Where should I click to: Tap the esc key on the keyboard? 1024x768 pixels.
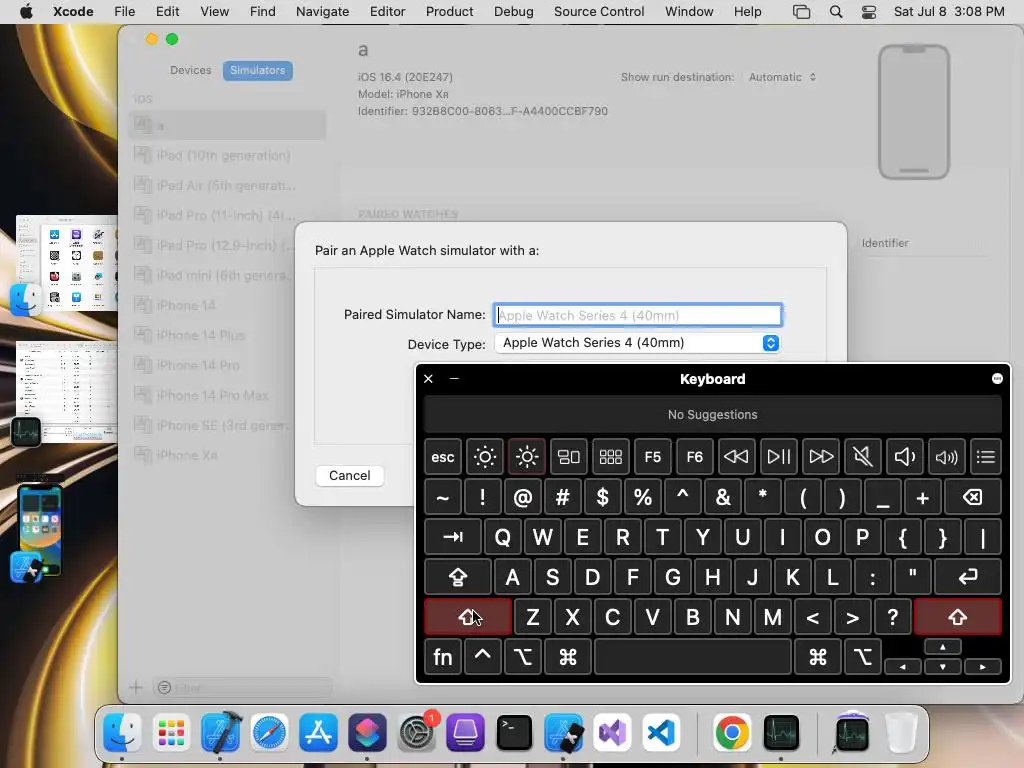point(442,456)
